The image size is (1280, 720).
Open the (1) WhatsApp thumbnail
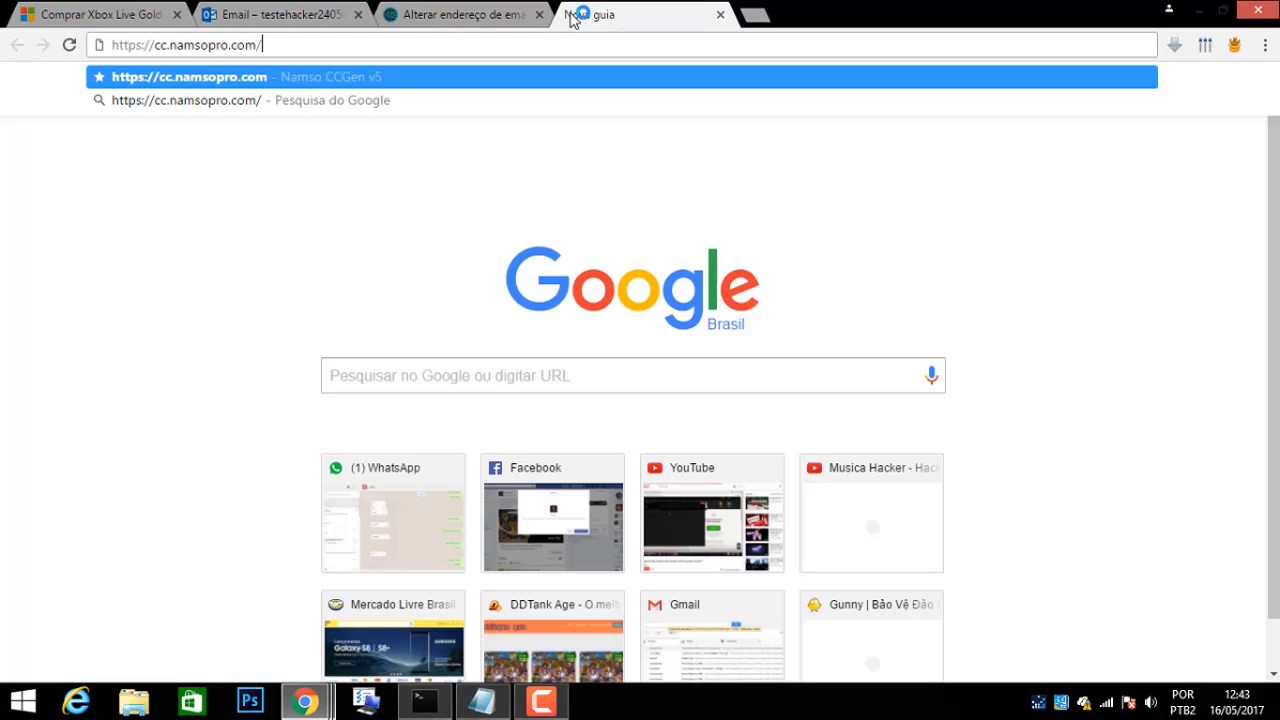click(393, 513)
